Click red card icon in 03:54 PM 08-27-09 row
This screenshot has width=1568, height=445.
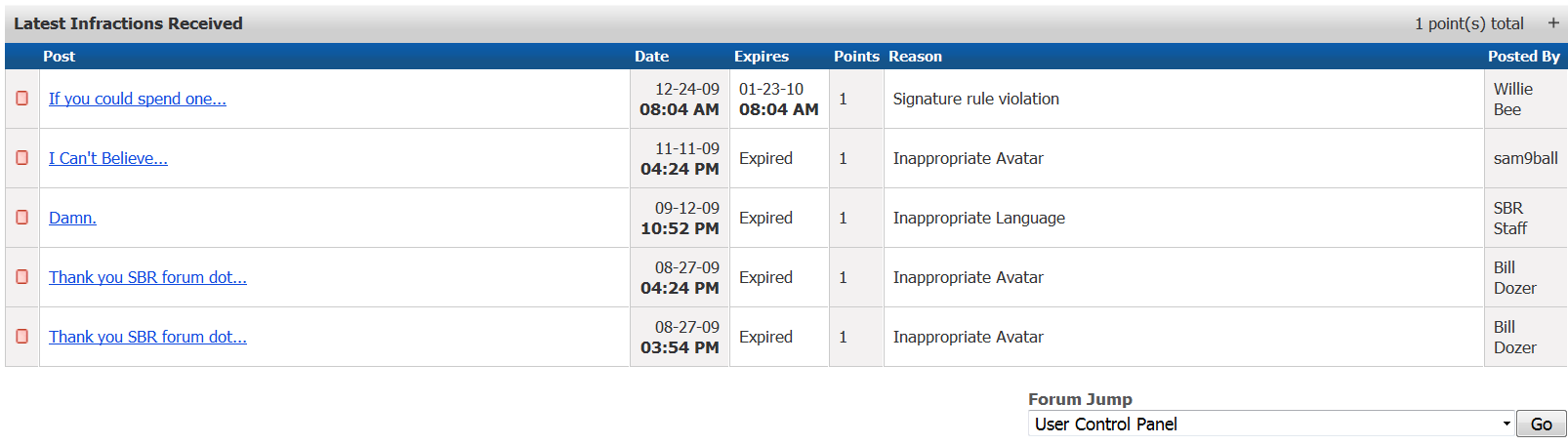click(x=22, y=337)
